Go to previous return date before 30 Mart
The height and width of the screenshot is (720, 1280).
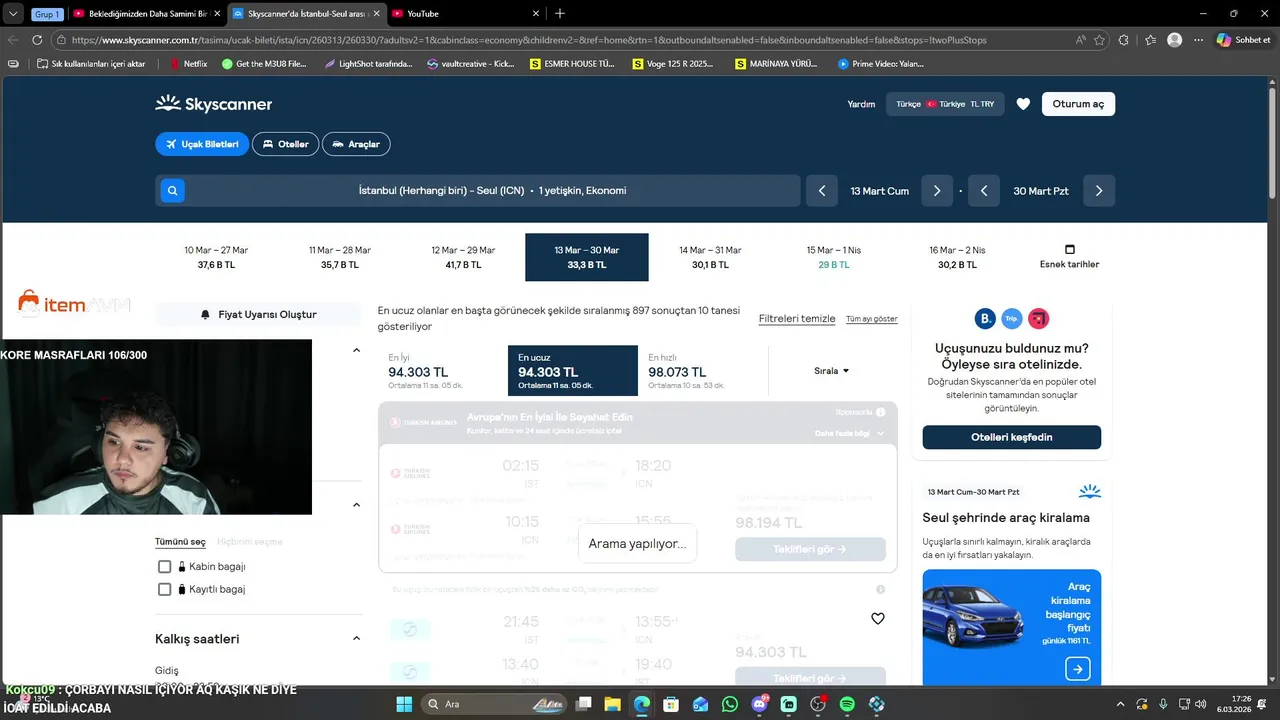pos(984,191)
